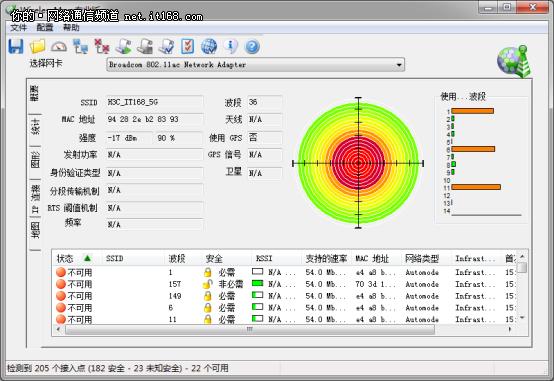Open the 帮助 menu
Viewport: 554px width, 381px height.
[x=71, y=28]
